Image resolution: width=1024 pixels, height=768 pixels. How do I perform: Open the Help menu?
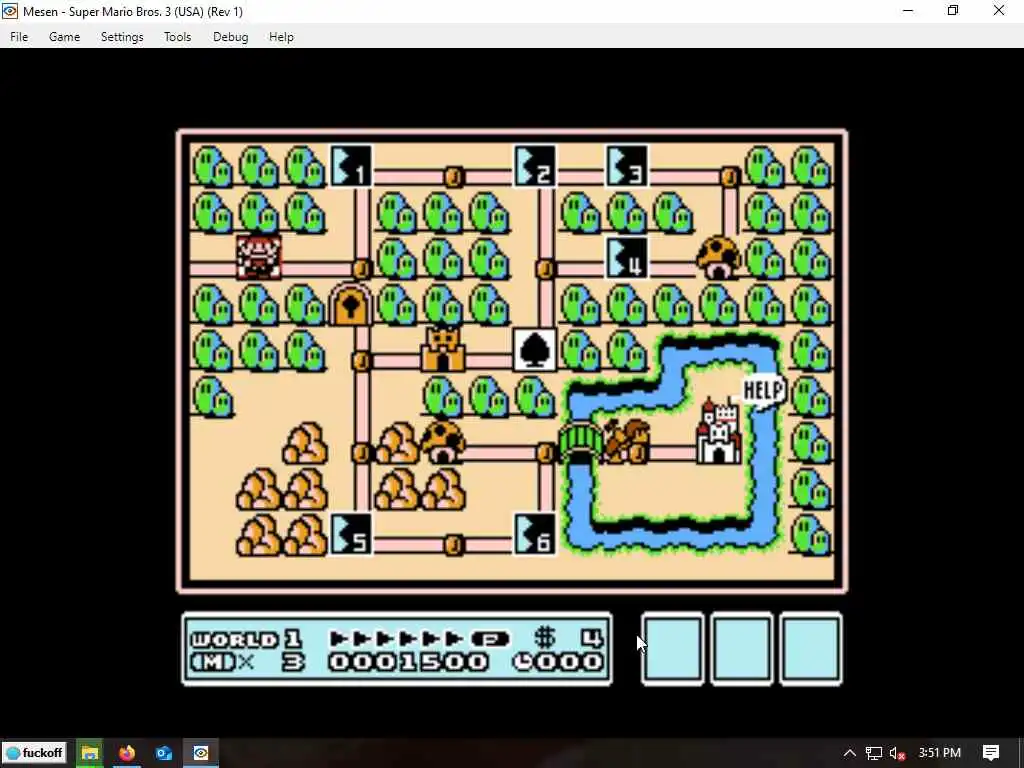tap(281, 37)
